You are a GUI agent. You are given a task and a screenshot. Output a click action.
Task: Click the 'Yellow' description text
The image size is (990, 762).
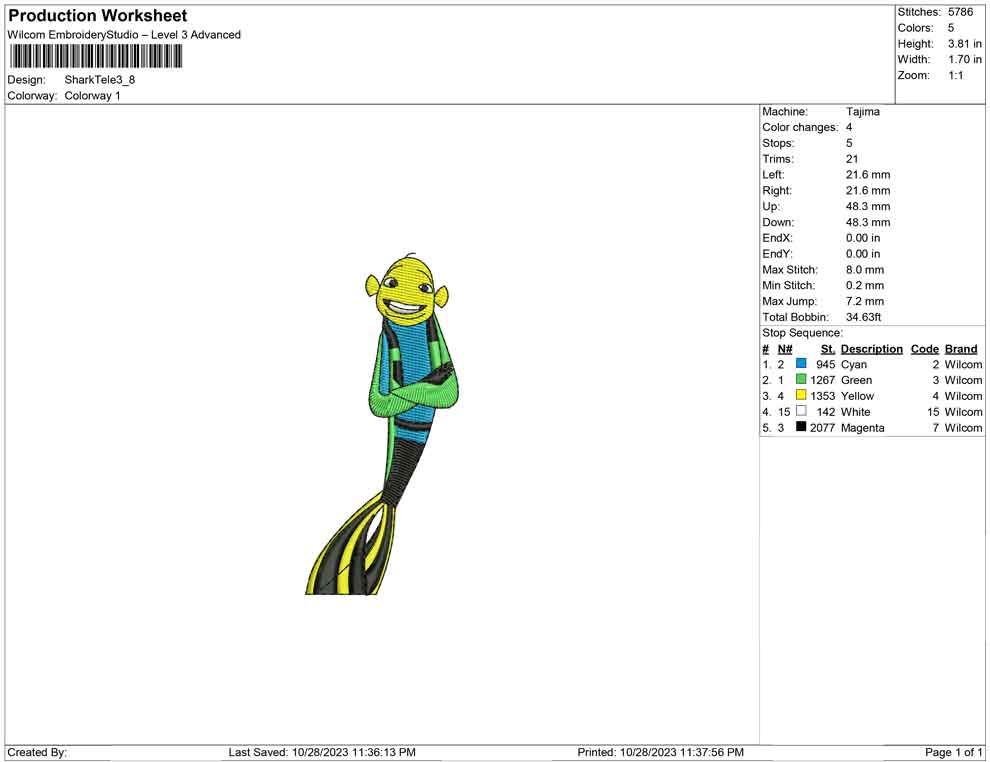pos(857,396)
